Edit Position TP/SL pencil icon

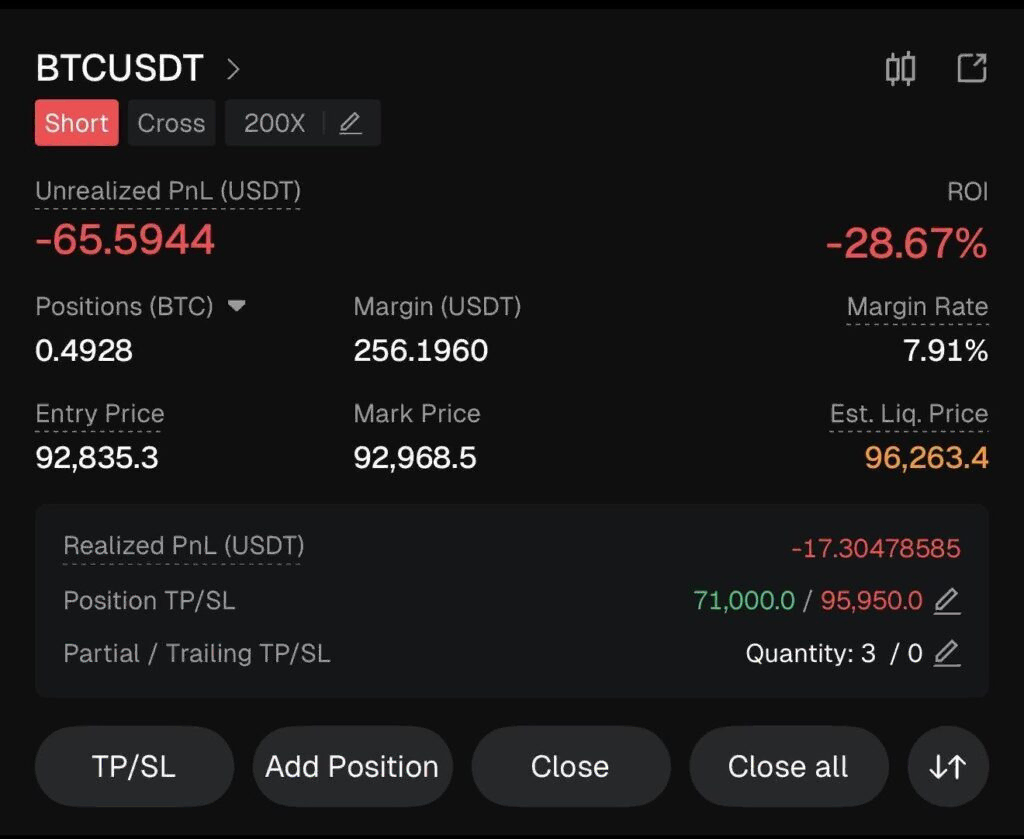tap(946, 601)
